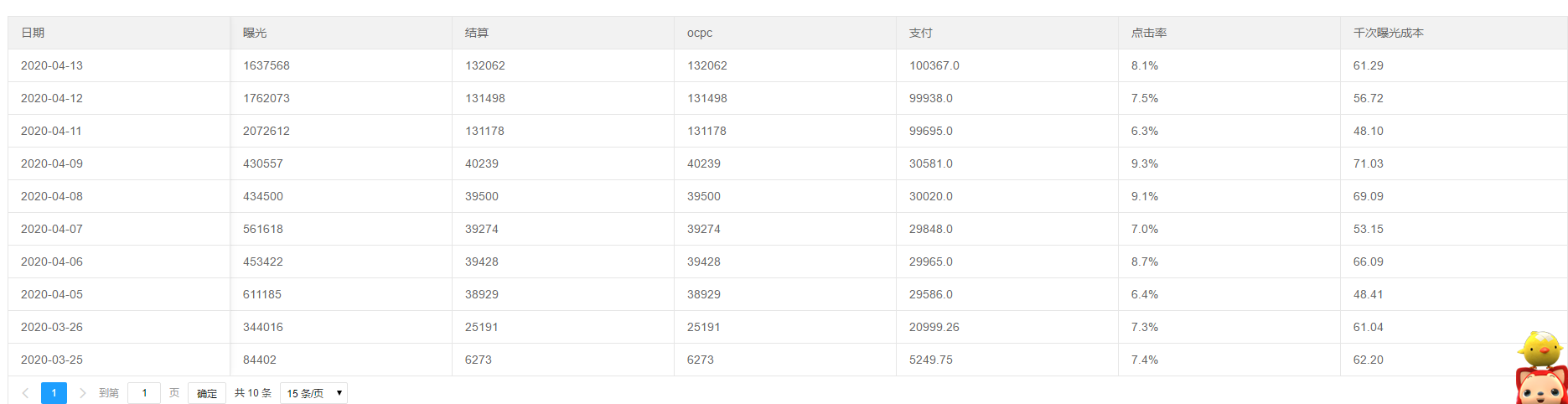Click the 结算 column header
Image resolution: width=1568 pixels, height=404 pixels.
477,33
